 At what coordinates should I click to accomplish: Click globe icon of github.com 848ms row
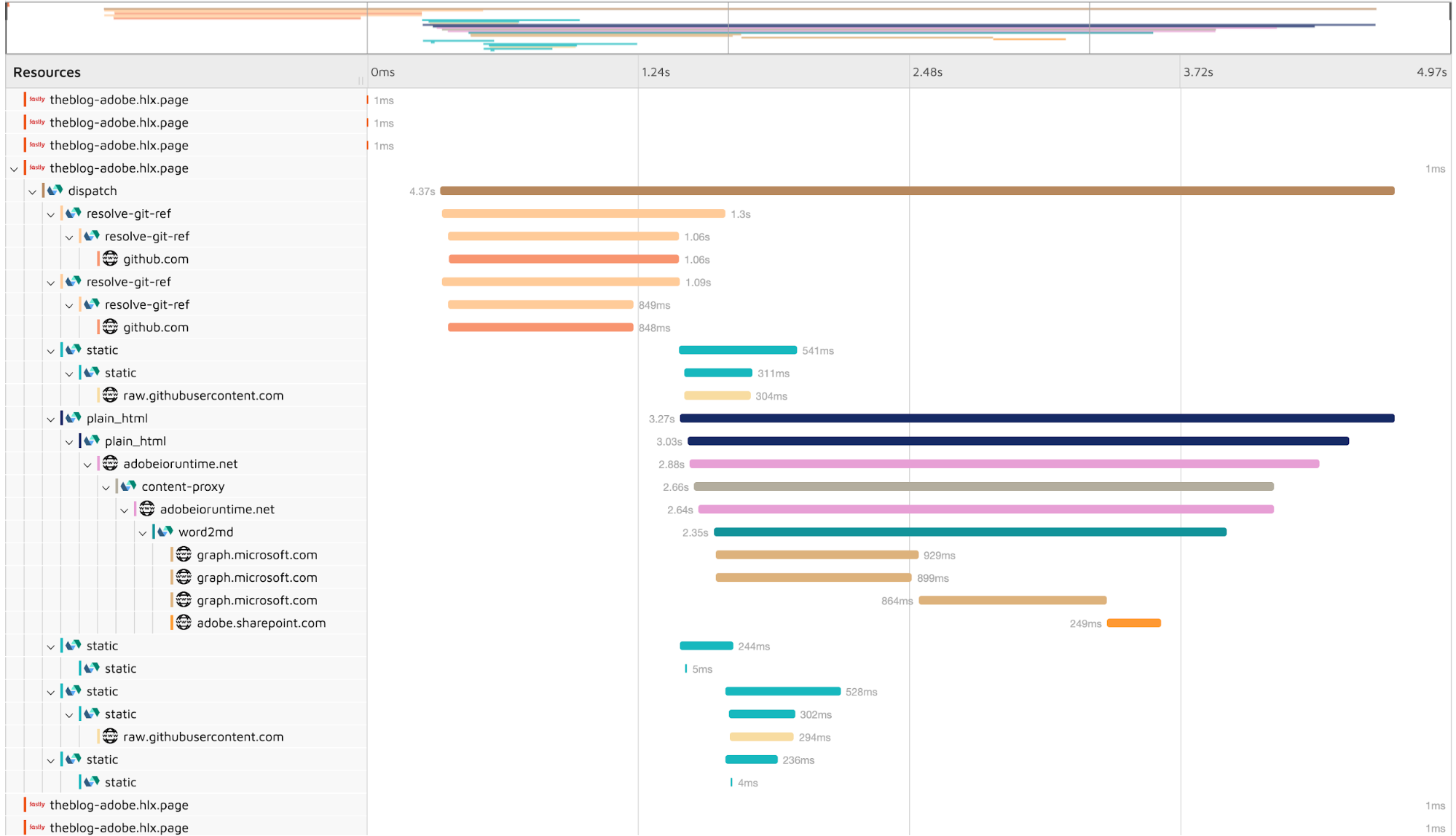click(110, 327)
